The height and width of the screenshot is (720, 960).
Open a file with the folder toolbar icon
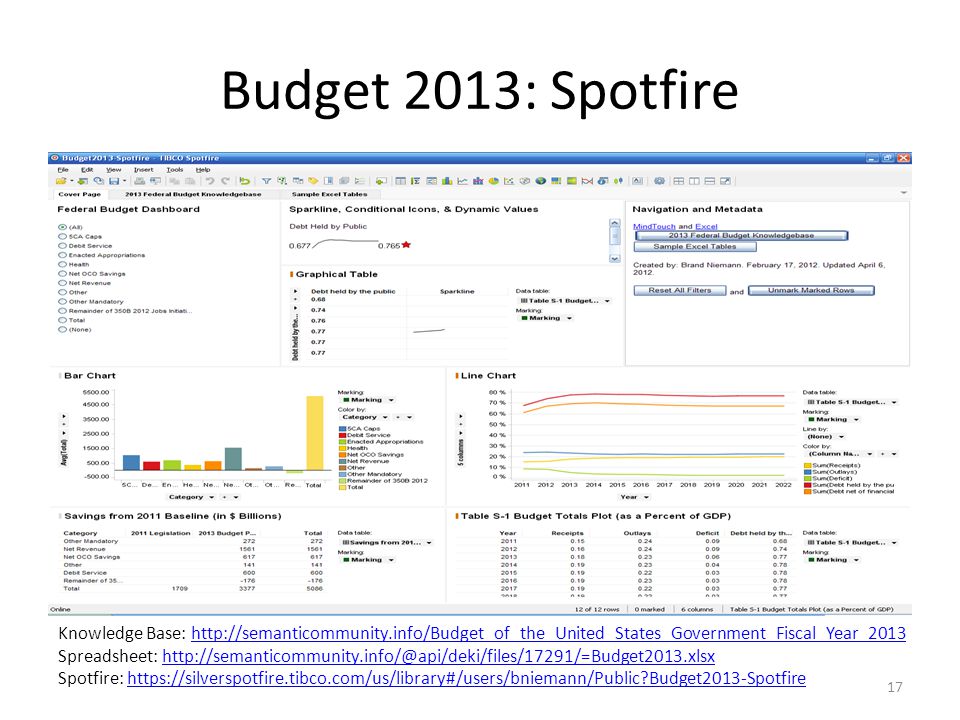pyautogui.click(x=61, y=181)
